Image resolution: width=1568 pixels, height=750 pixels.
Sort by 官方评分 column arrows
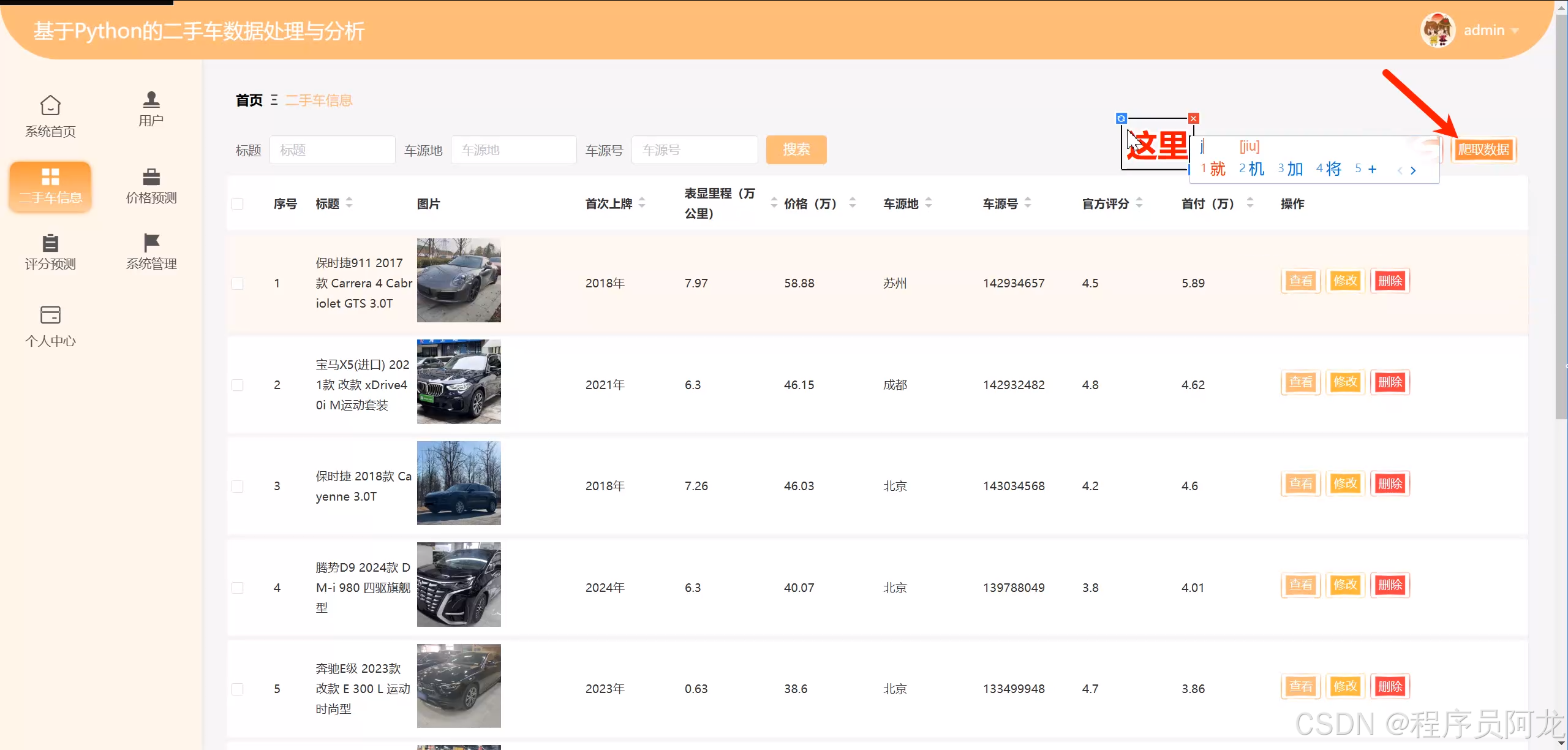1139,203
